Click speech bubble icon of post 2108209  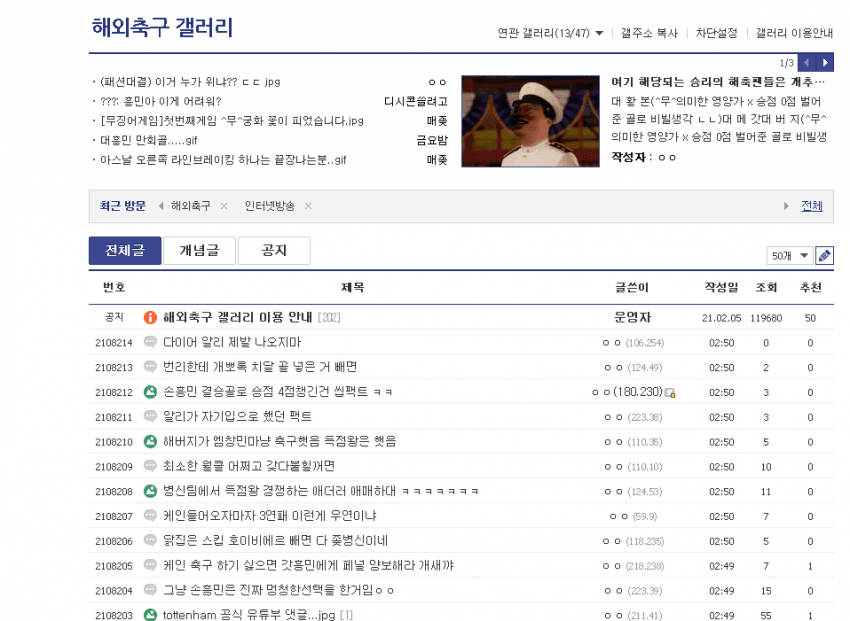click(150, 466)
